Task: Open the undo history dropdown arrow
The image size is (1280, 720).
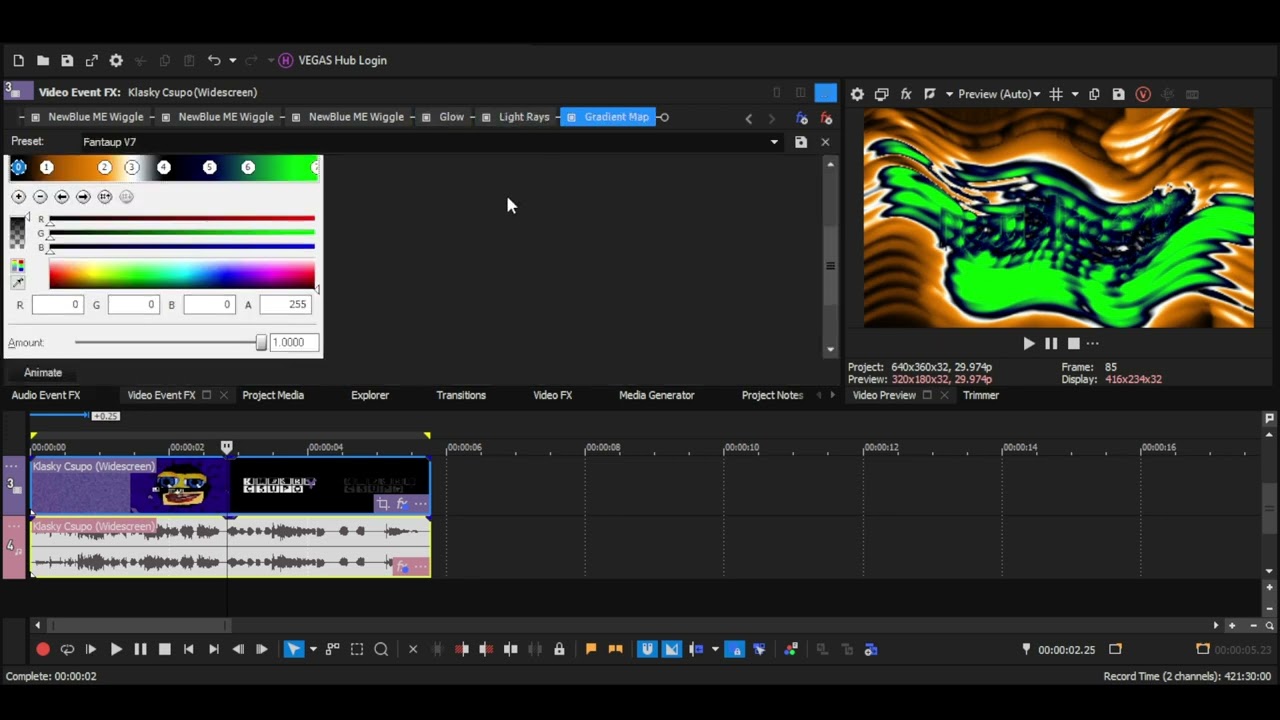Action: pyautogui.click(x=232, y=61)
